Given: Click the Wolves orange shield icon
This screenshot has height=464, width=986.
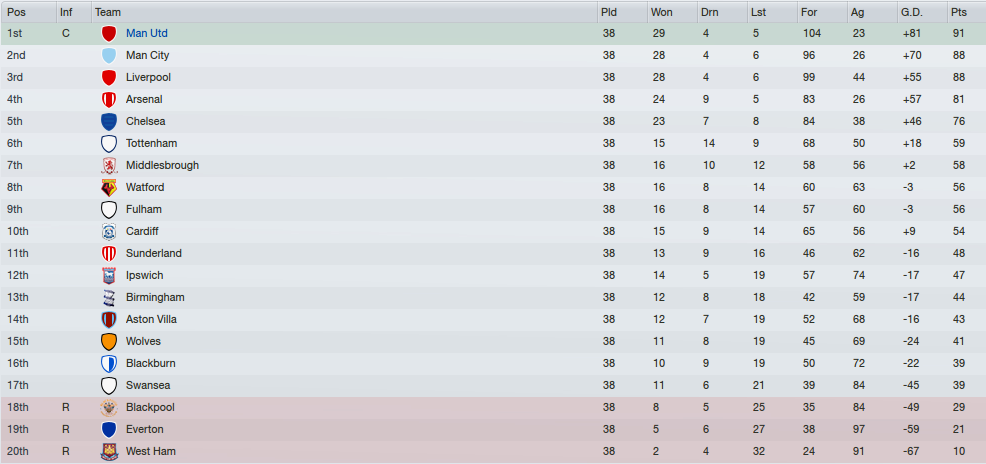Looking at the screenshot, I should [x=109, y=341].
